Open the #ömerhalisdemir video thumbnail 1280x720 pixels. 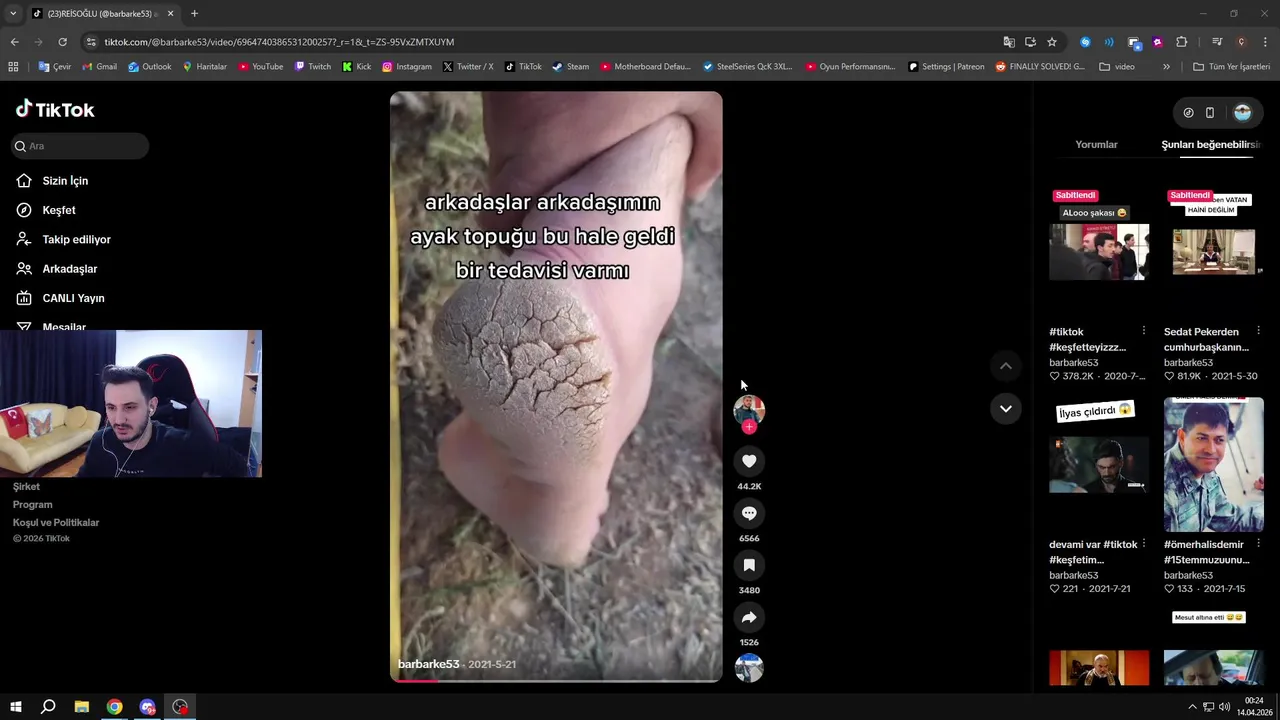pyautogui.click(x=1213, y=465)
